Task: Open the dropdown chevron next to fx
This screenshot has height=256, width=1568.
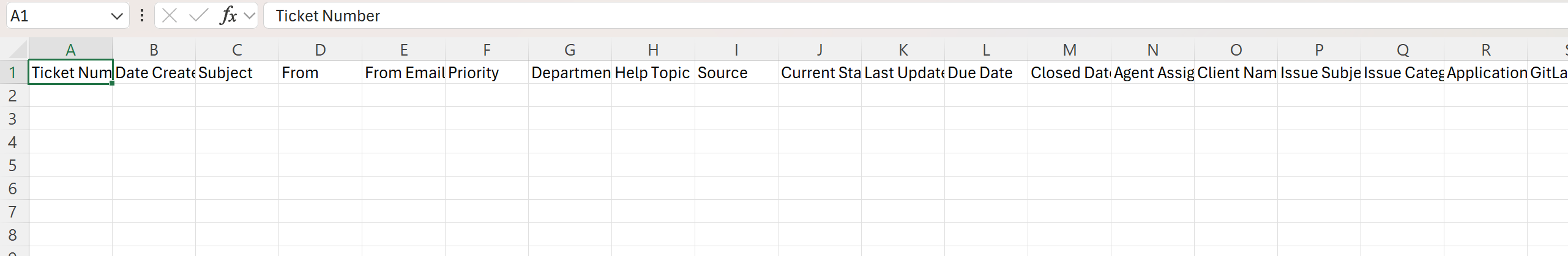Action: click(249, 16)
